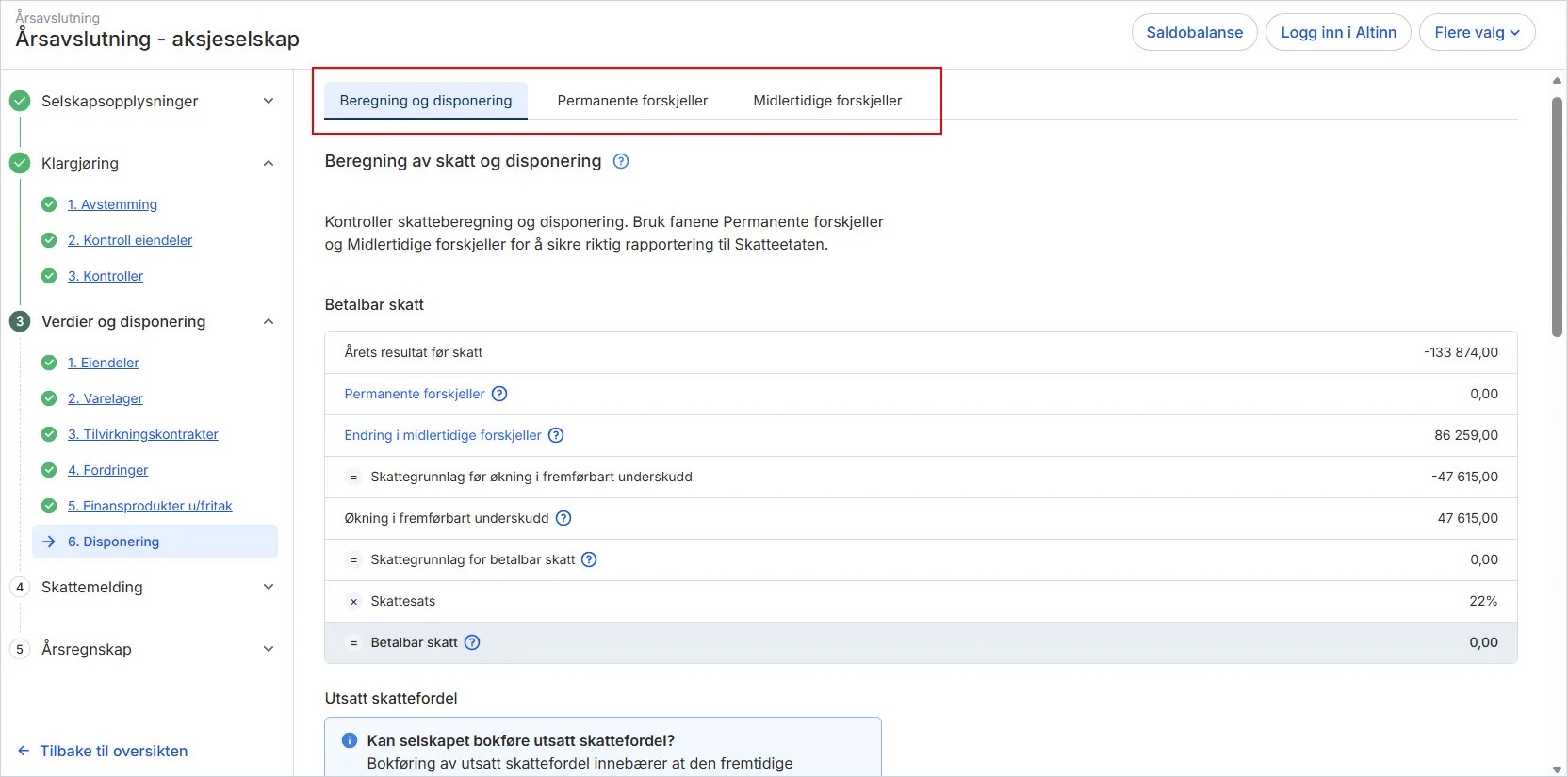
Task: Expand the Skattemelding step
Action: pos(269,587)
